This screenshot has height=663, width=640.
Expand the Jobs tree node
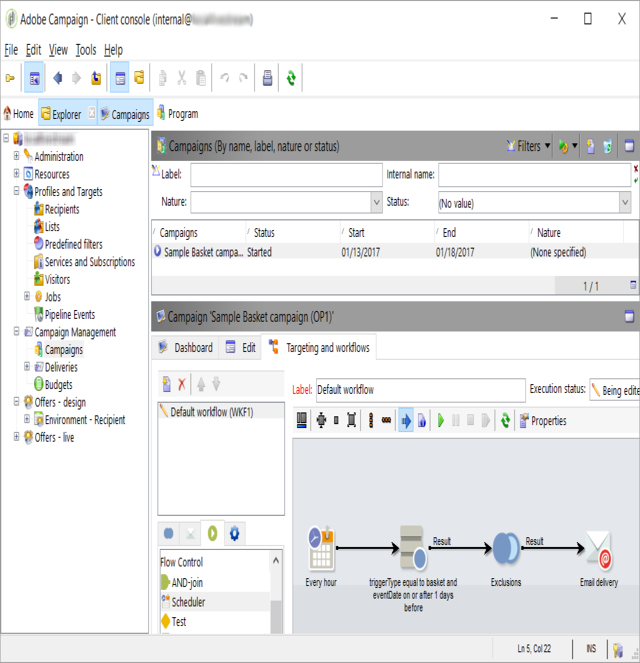27,296
